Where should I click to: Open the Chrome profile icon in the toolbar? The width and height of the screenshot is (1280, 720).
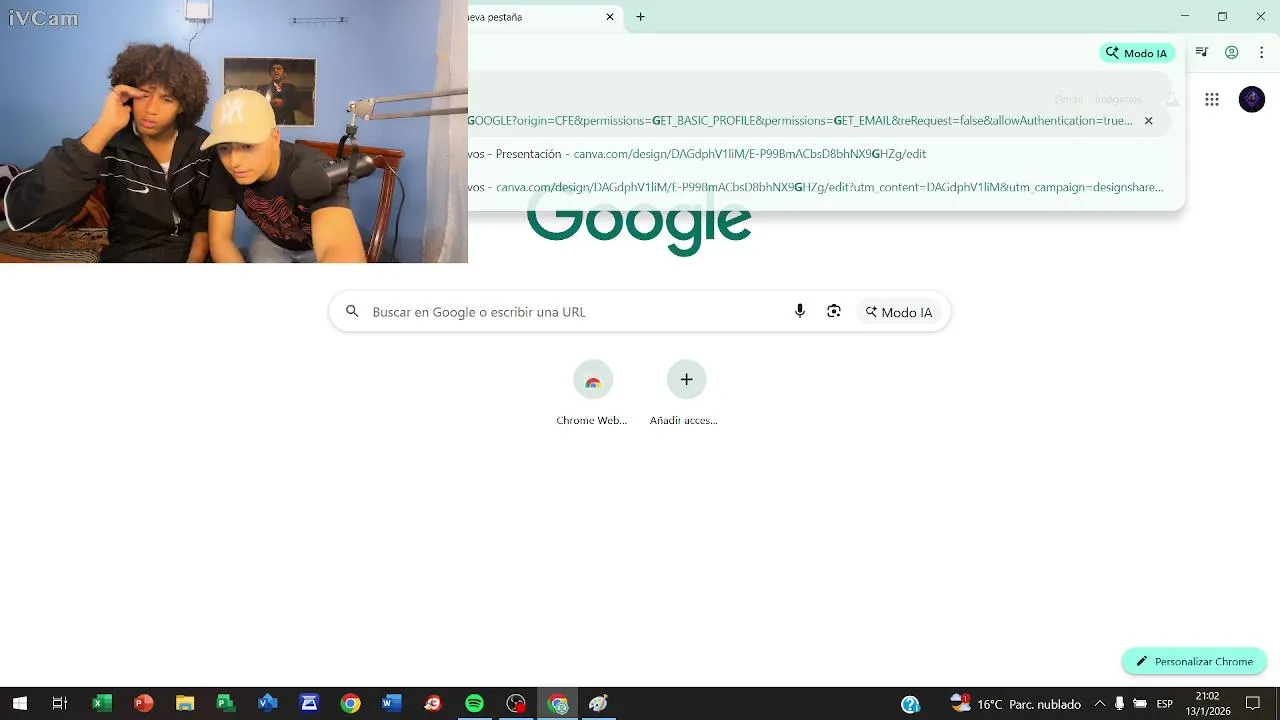coord(1232,53)
